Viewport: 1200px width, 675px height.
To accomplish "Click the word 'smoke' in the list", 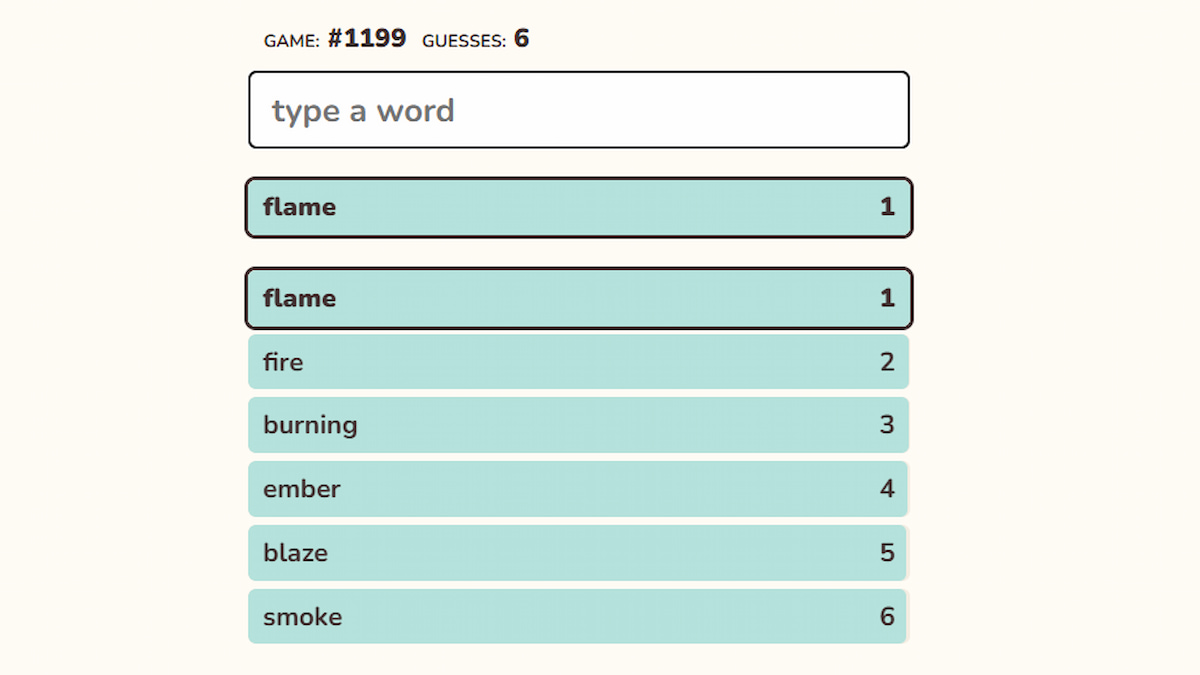I will click(x=303, y=617).
